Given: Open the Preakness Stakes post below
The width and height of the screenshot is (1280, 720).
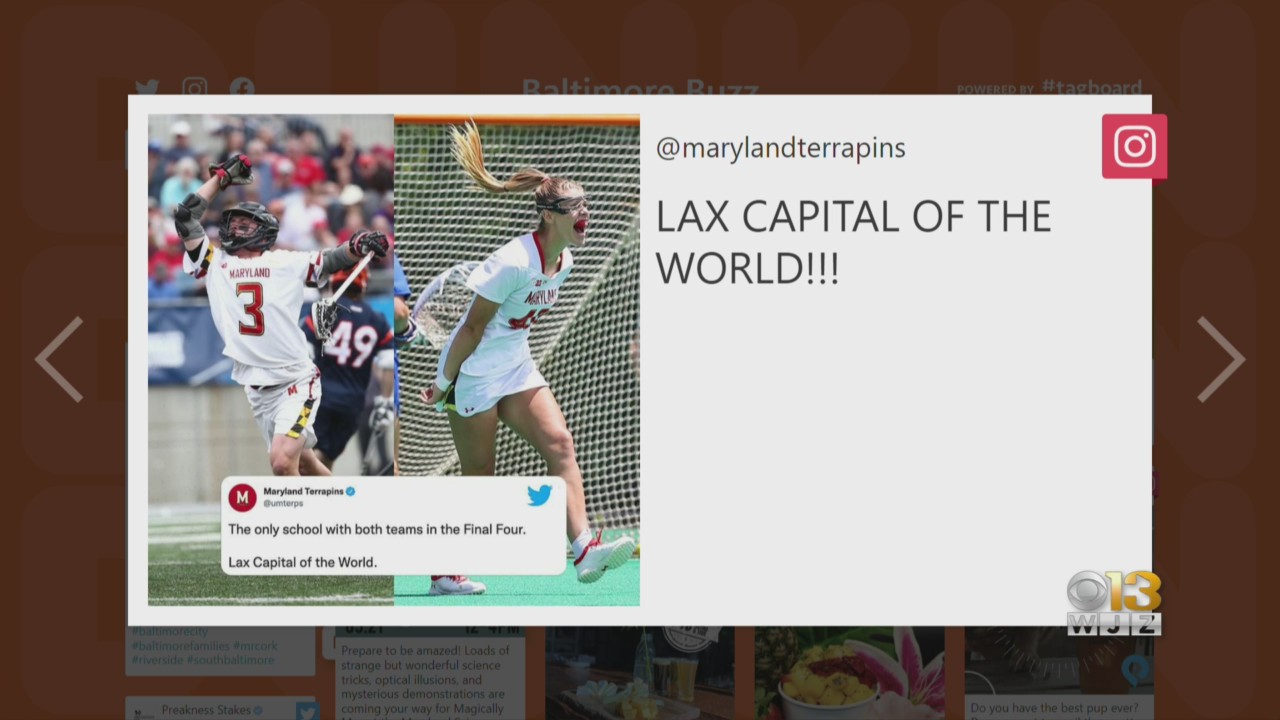Looking at the screenshot, I should [220, 709].
